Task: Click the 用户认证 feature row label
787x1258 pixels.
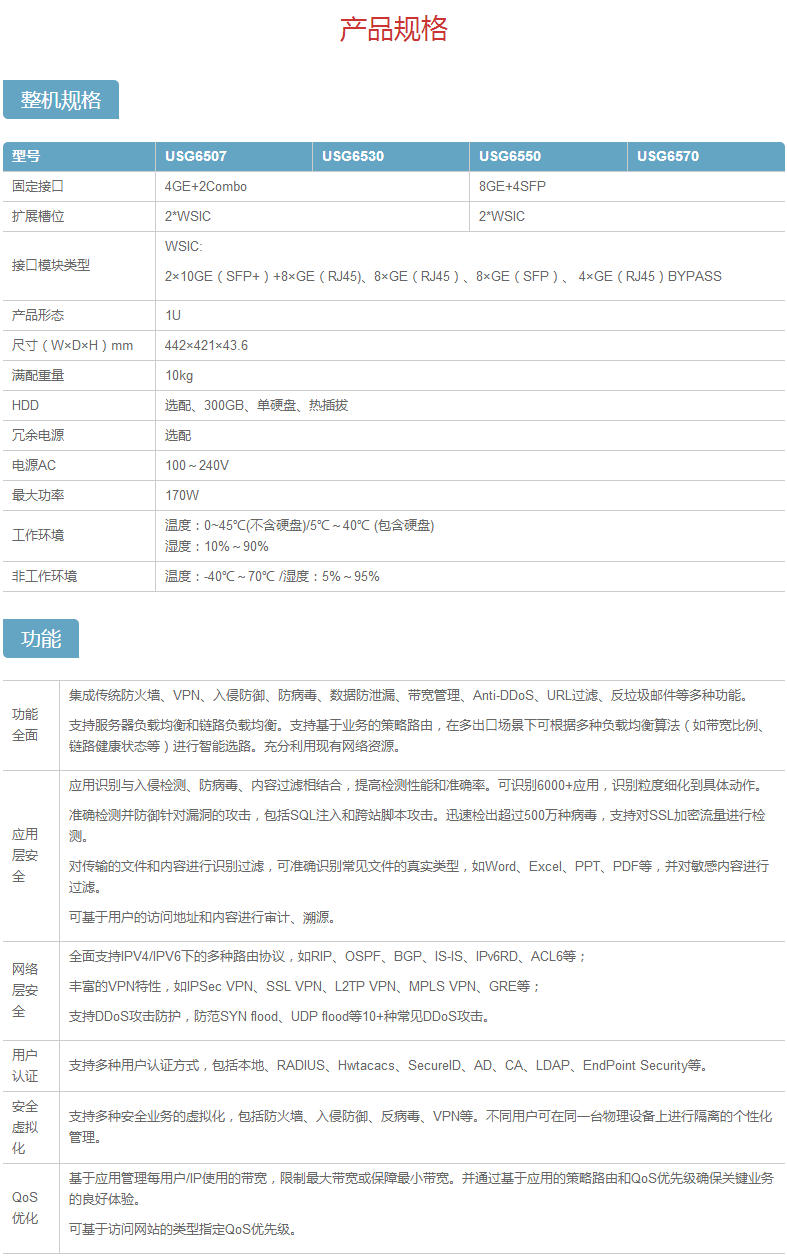Action: point(25,1065)
